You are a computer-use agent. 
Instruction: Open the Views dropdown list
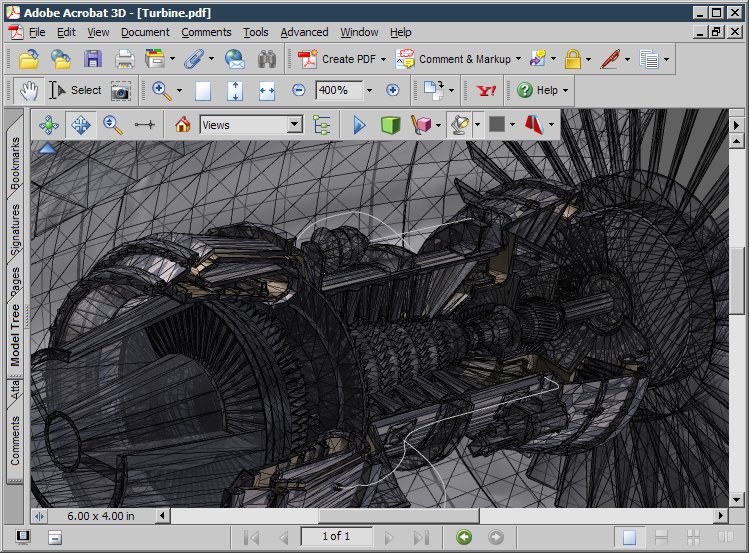click(x=251, y=125)
